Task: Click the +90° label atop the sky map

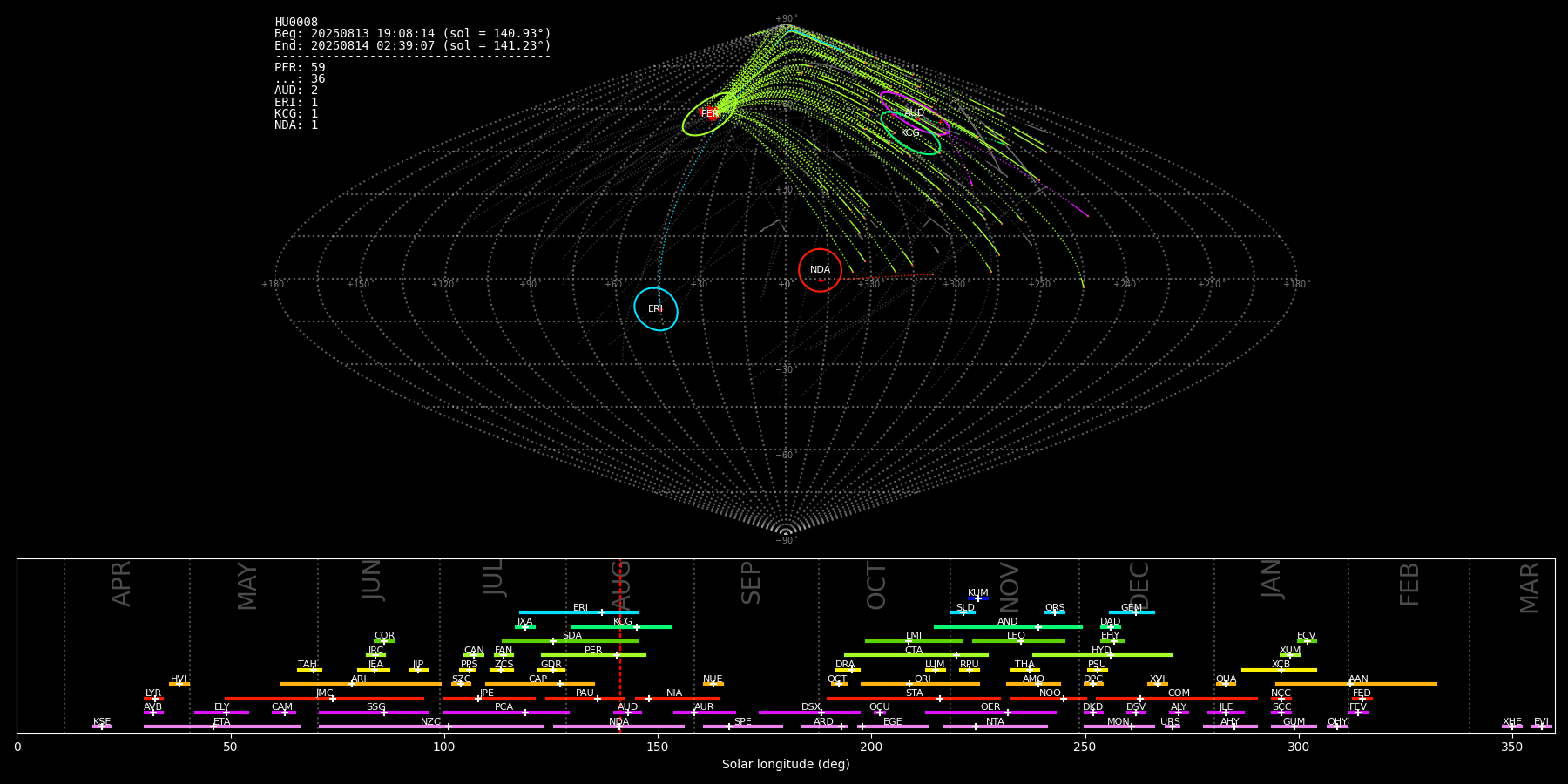Action: click(786, 19)
